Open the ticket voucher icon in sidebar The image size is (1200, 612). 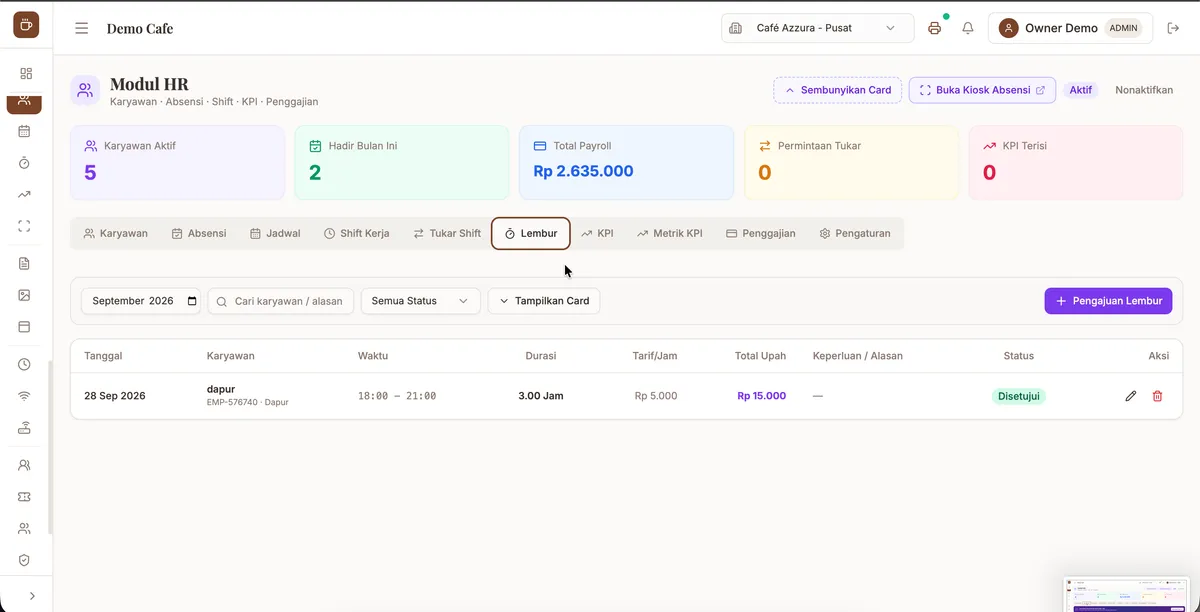(25, 497)
